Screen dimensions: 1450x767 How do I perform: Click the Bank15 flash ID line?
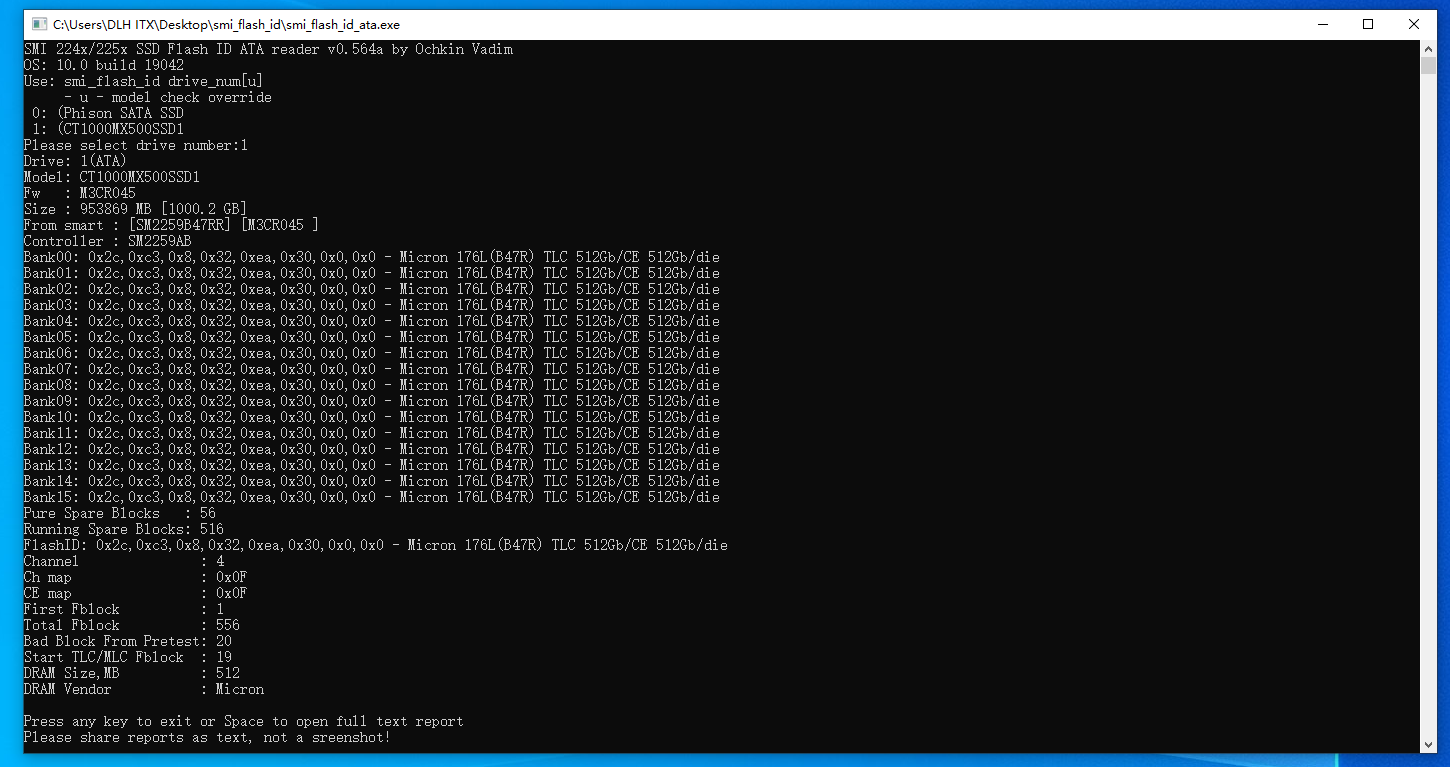(371, 497)
